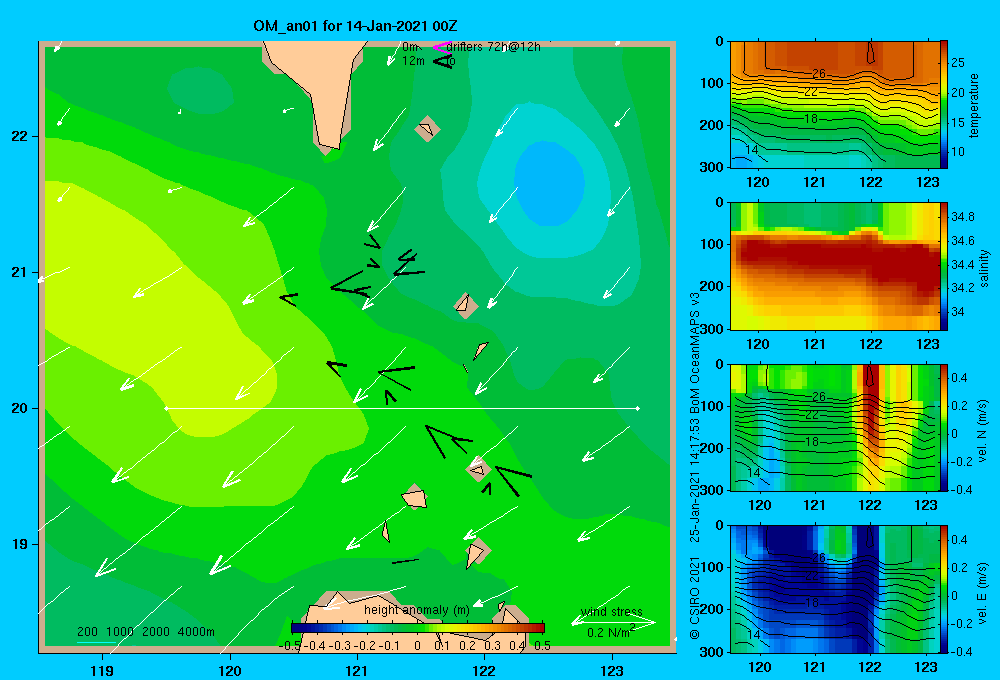Click the red northward jet in vel. N panel
1000x680 pixels.
(871, 421)
